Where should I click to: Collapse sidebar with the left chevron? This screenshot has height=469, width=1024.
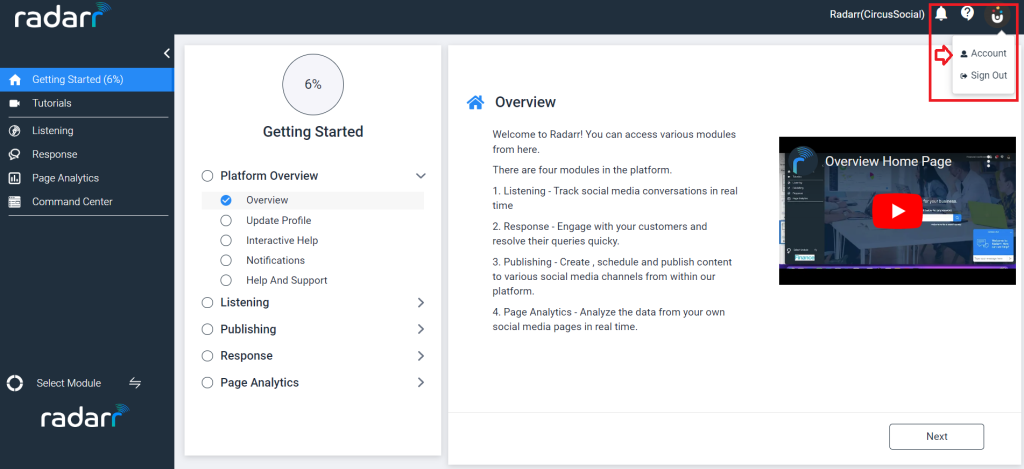[x=167, y=53]
